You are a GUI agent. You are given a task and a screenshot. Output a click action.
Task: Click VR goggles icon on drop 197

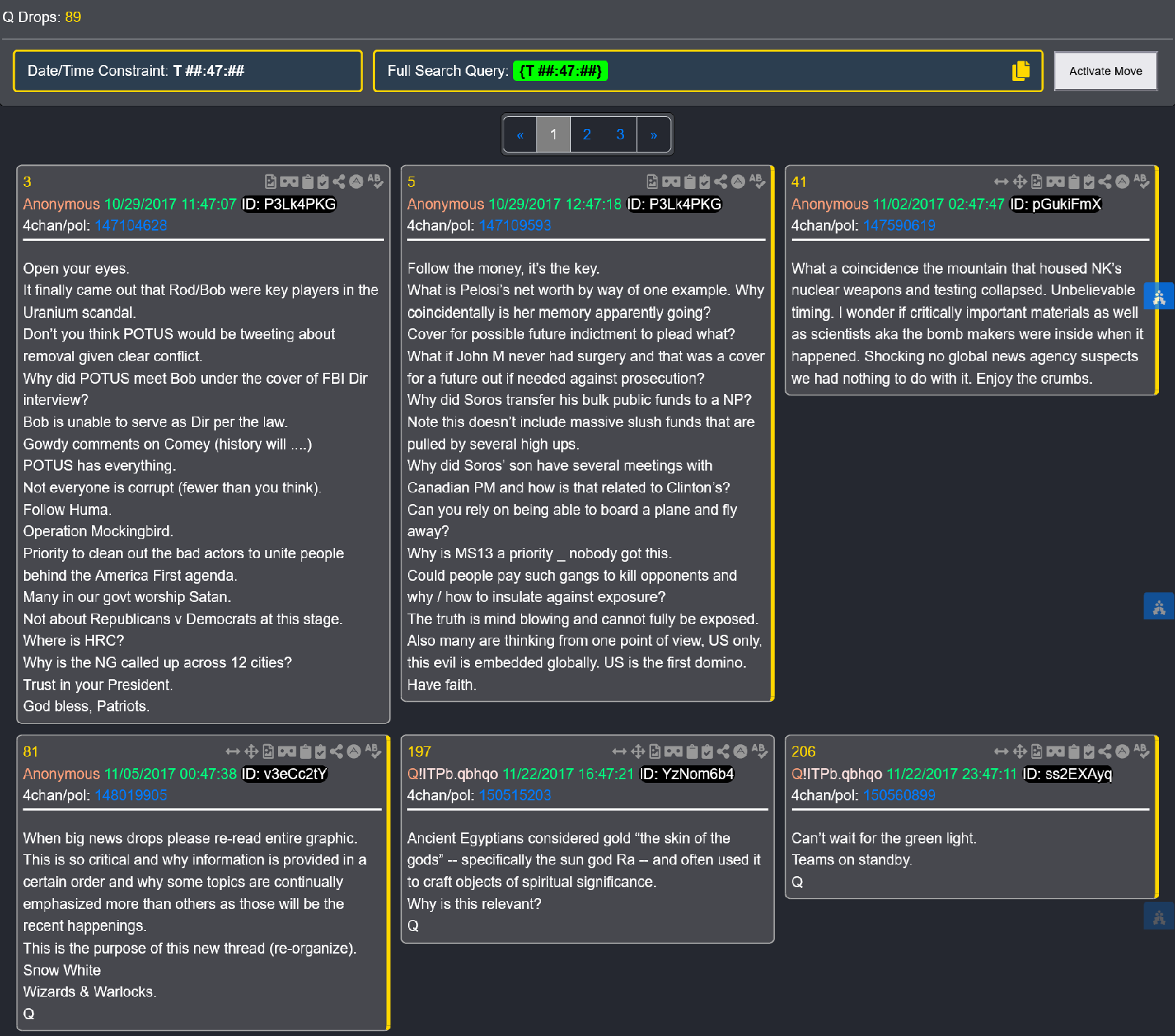674,751
